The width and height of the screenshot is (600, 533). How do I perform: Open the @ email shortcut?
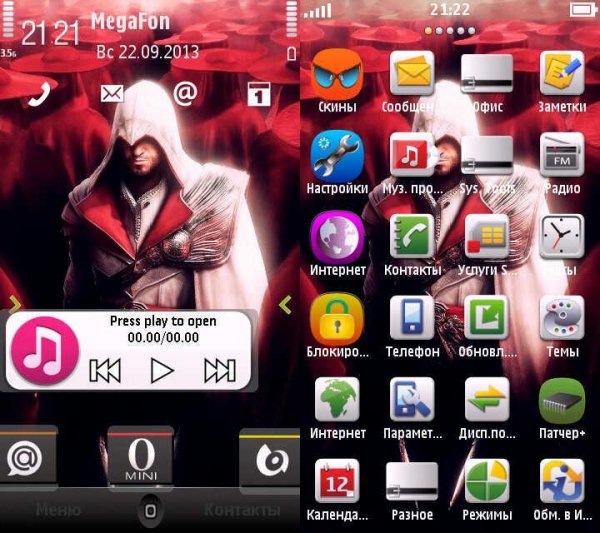point(185,93)
